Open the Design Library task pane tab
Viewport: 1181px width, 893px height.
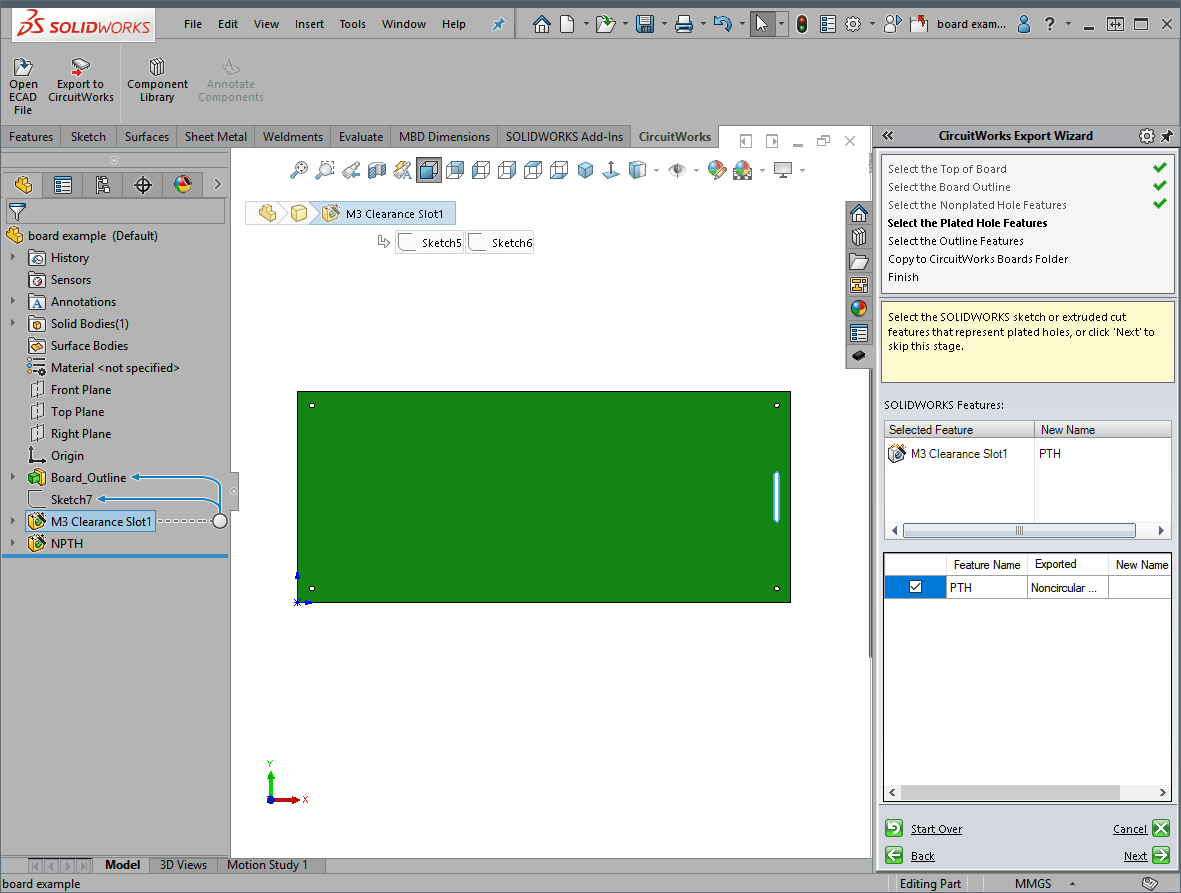click(x=859, y=237)
